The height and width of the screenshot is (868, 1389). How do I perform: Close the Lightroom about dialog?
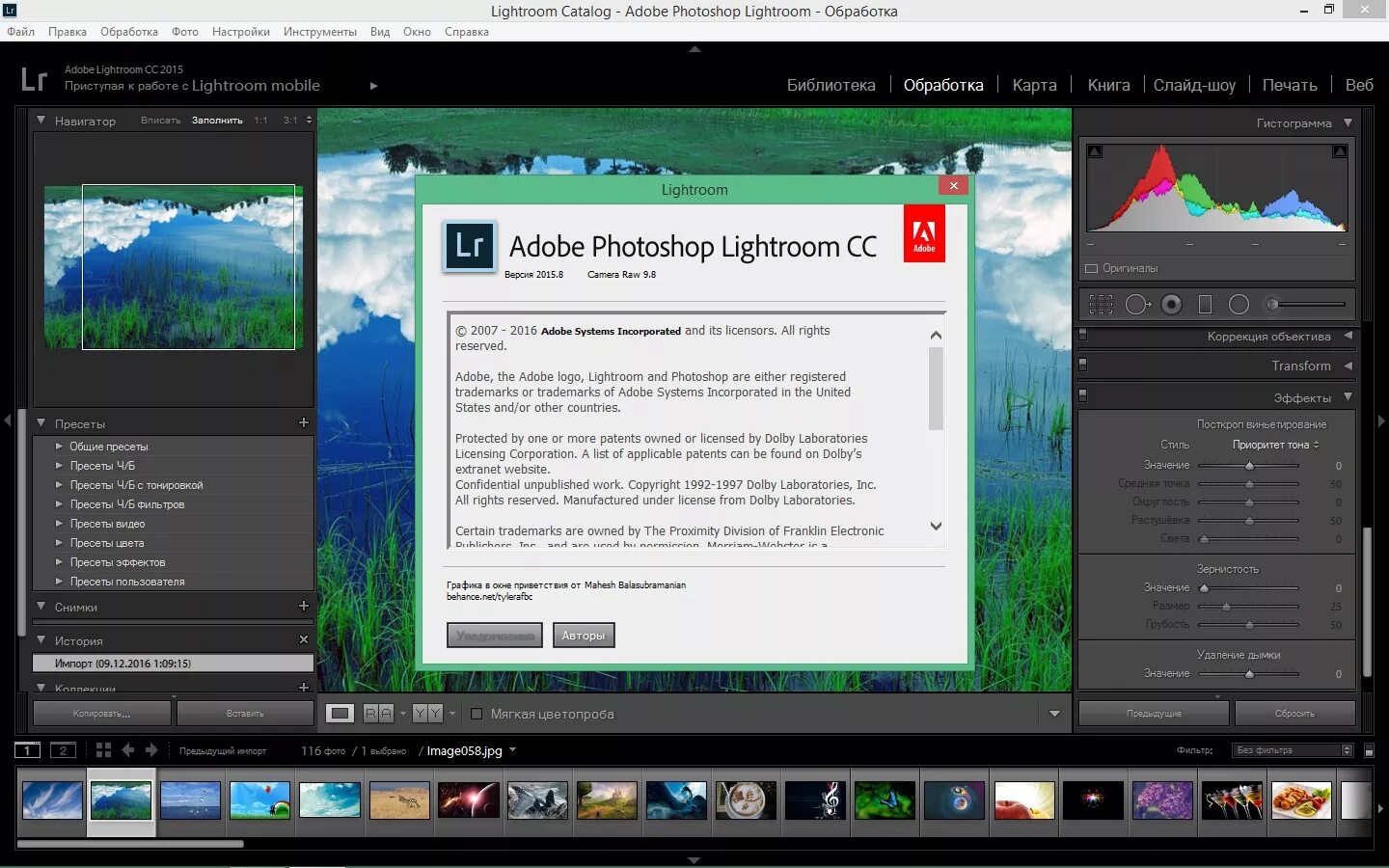click(953, 186)
